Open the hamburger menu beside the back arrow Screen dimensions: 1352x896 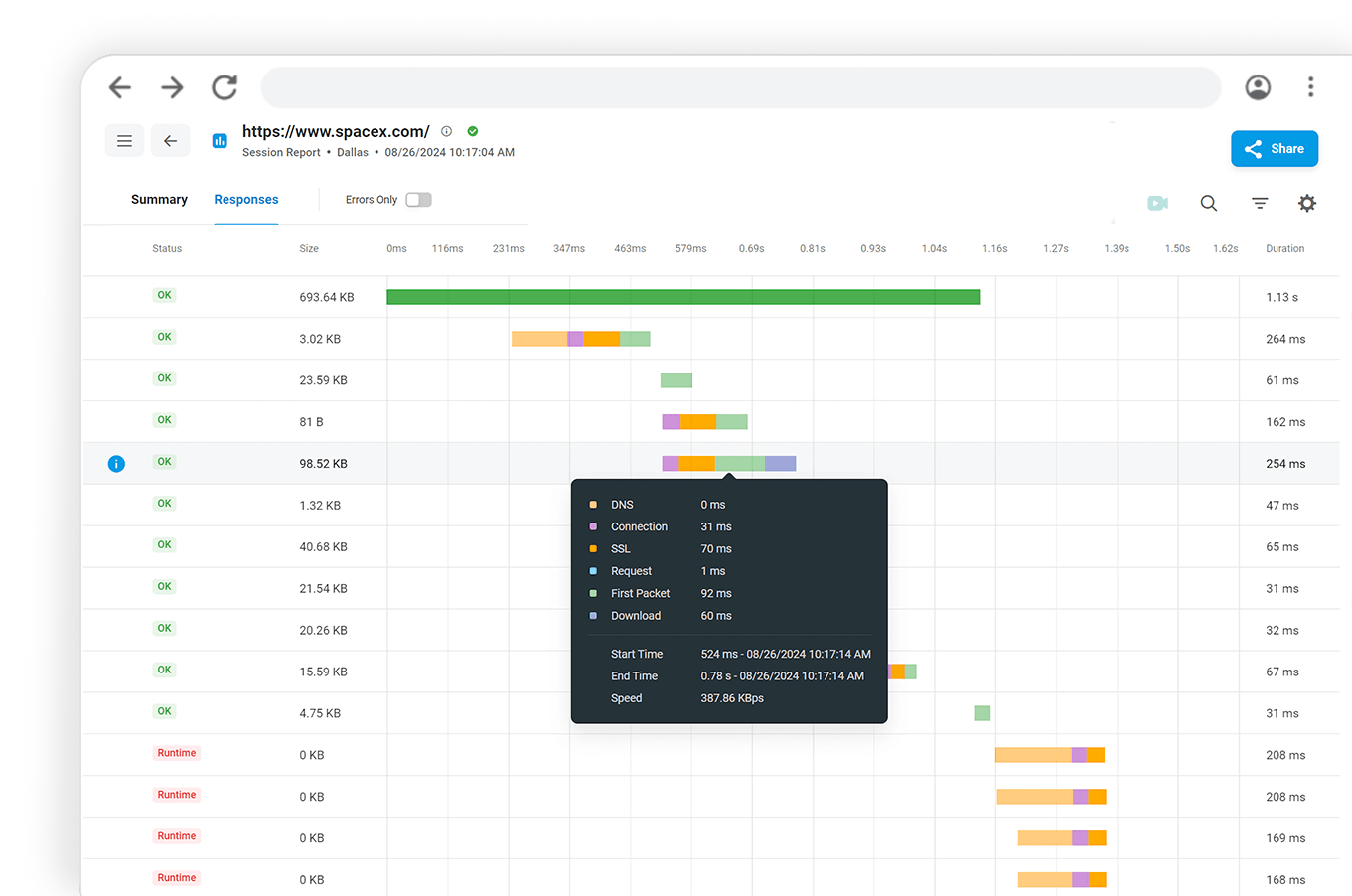pos(124,140)
